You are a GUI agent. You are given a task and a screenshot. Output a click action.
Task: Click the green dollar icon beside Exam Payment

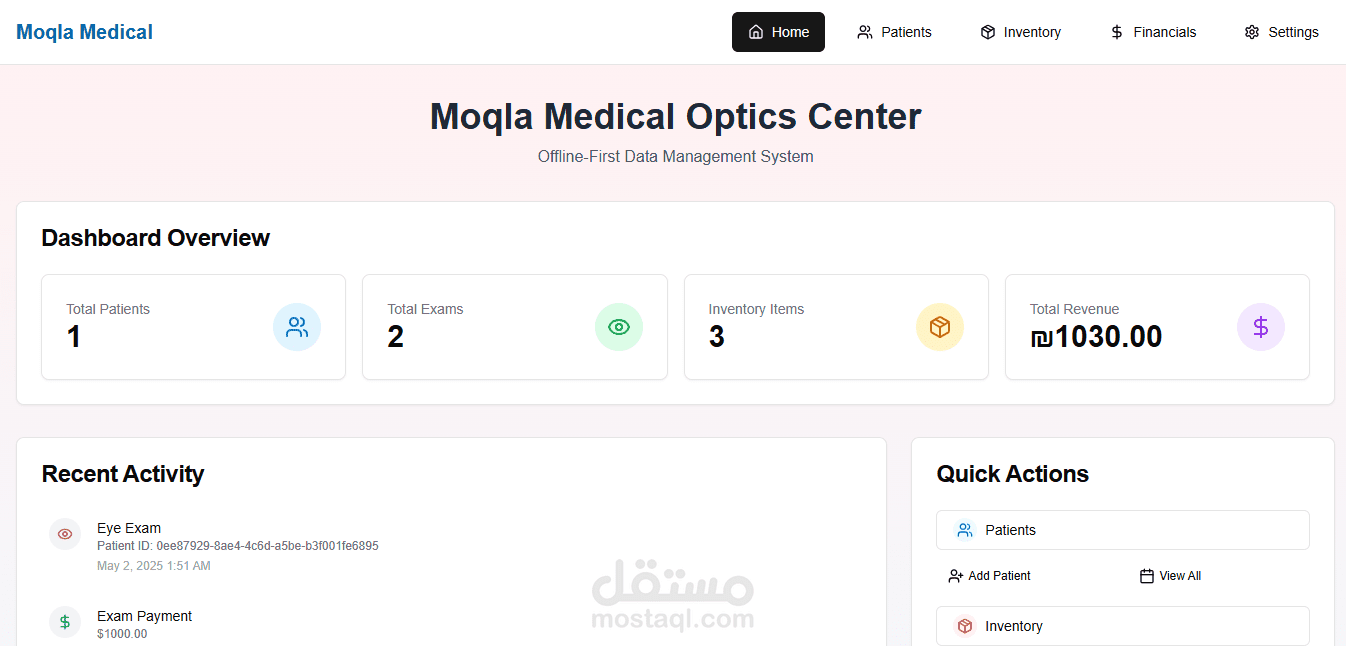[65, 622]
